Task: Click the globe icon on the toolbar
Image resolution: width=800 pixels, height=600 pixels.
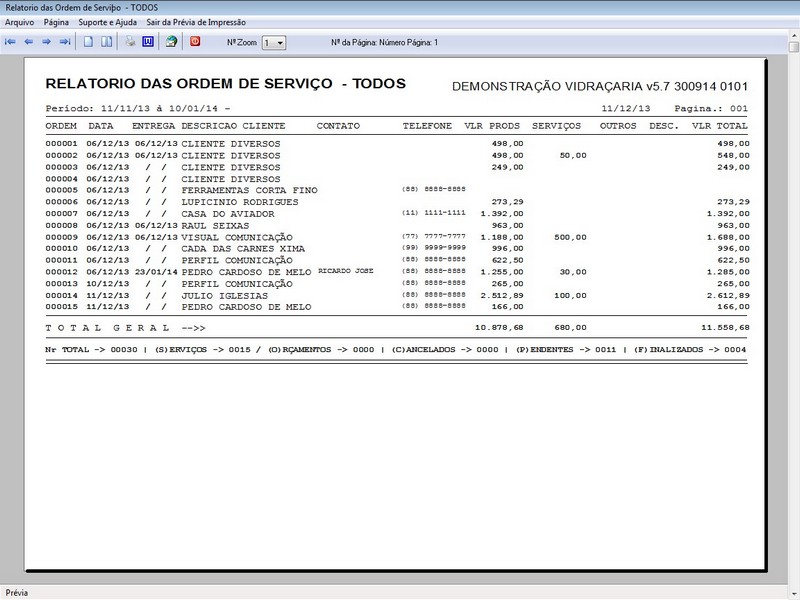Action: (172, 41)
